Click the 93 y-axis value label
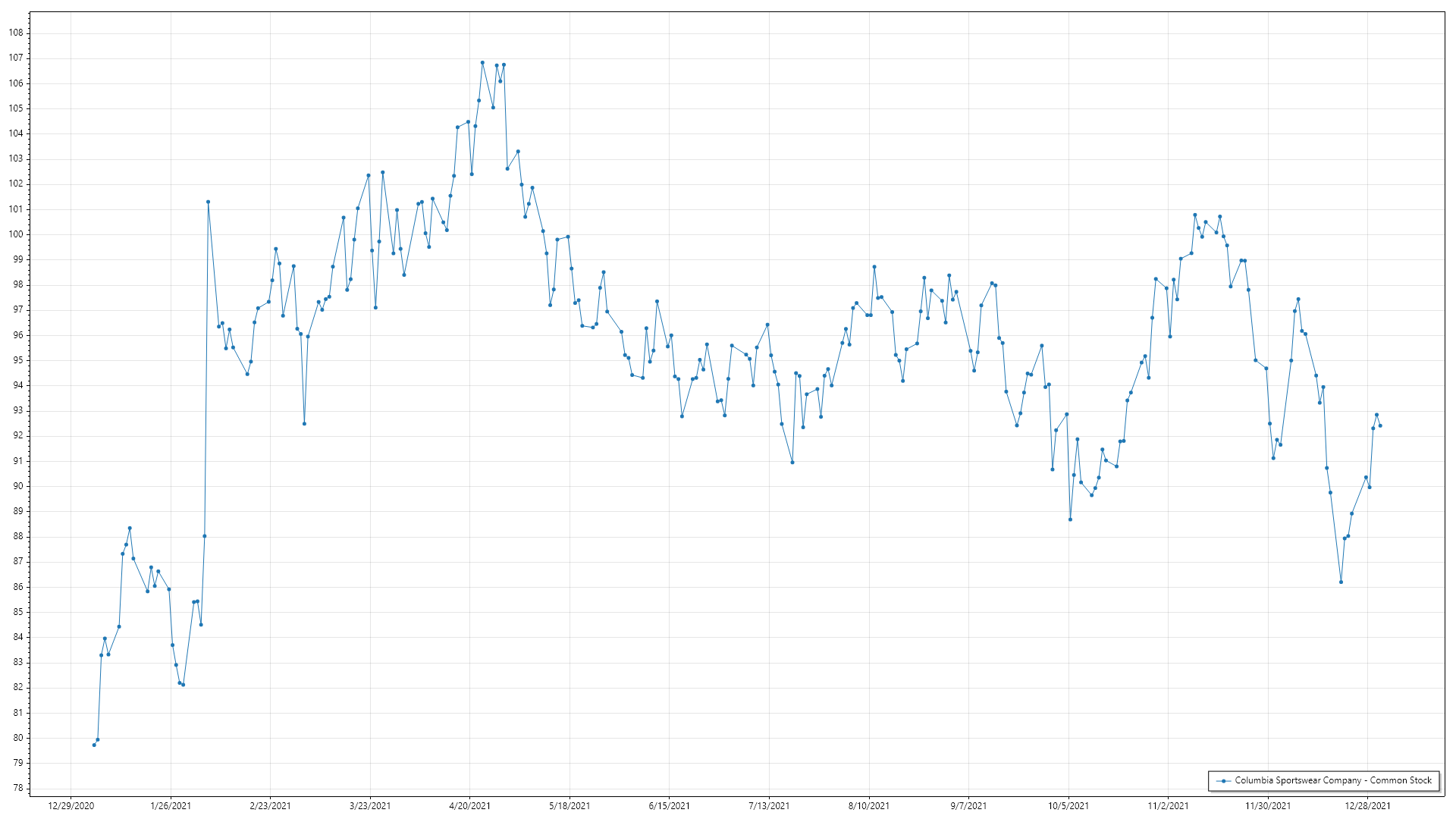The width and height of the screenshot is (1456, 819). coord(18,410)
